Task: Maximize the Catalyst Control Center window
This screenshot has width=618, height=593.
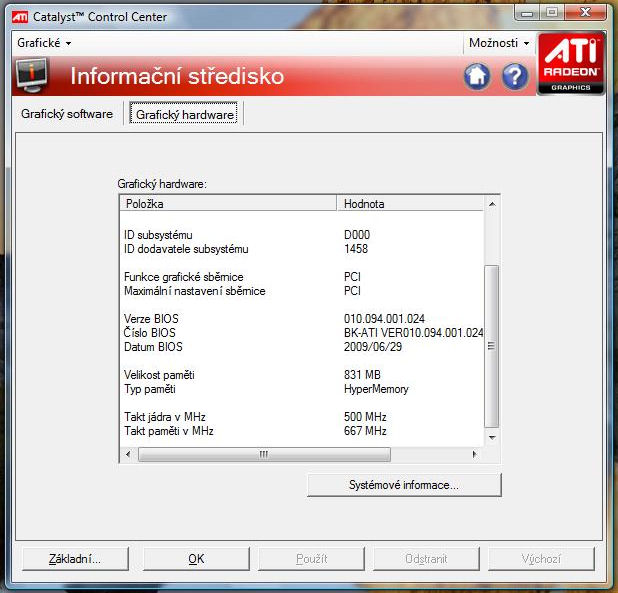Action: click(x=552, y=13)
